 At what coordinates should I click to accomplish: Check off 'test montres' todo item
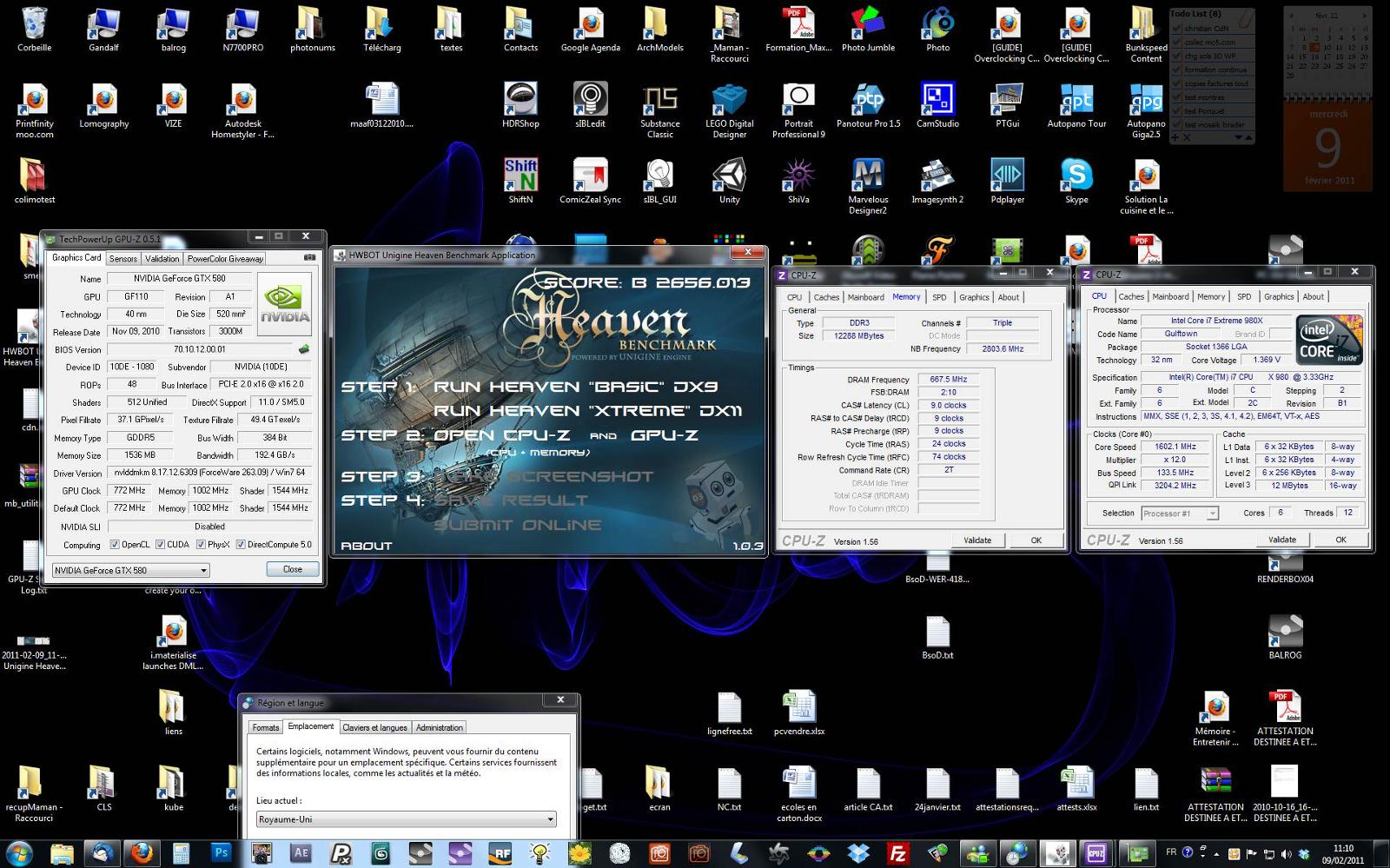[1176, 97]
